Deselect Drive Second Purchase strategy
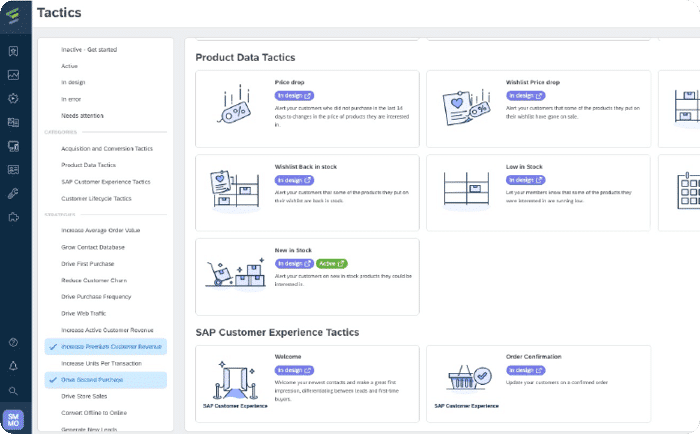The width and height of the screenshot is (700, 434). click(x=106, y=380)
